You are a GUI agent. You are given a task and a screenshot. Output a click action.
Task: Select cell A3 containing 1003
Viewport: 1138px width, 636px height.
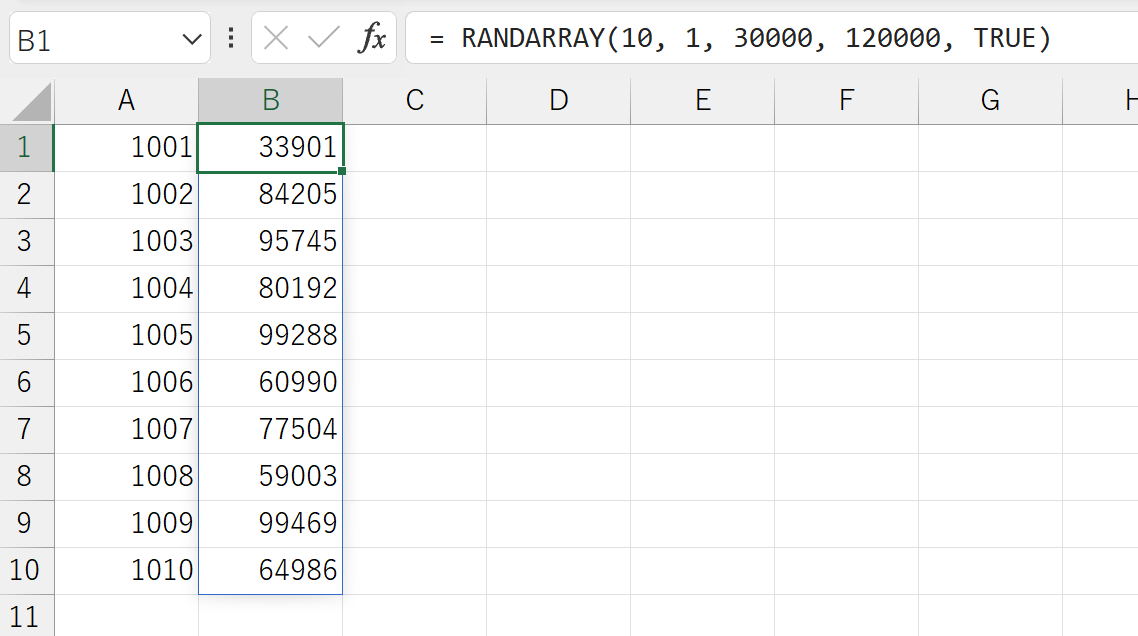click(126, 242)
